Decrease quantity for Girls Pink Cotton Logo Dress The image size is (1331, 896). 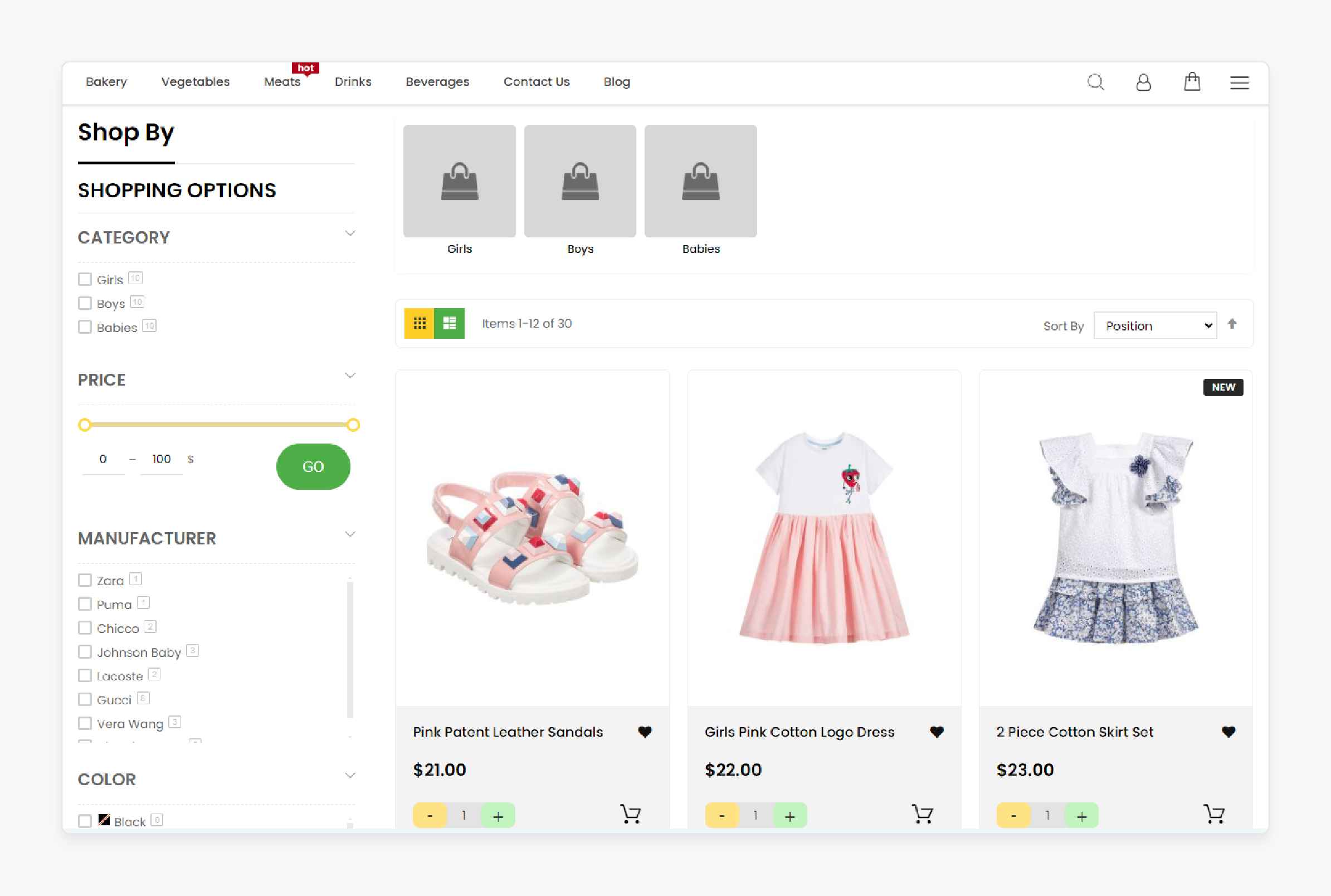tap(722, 815)
